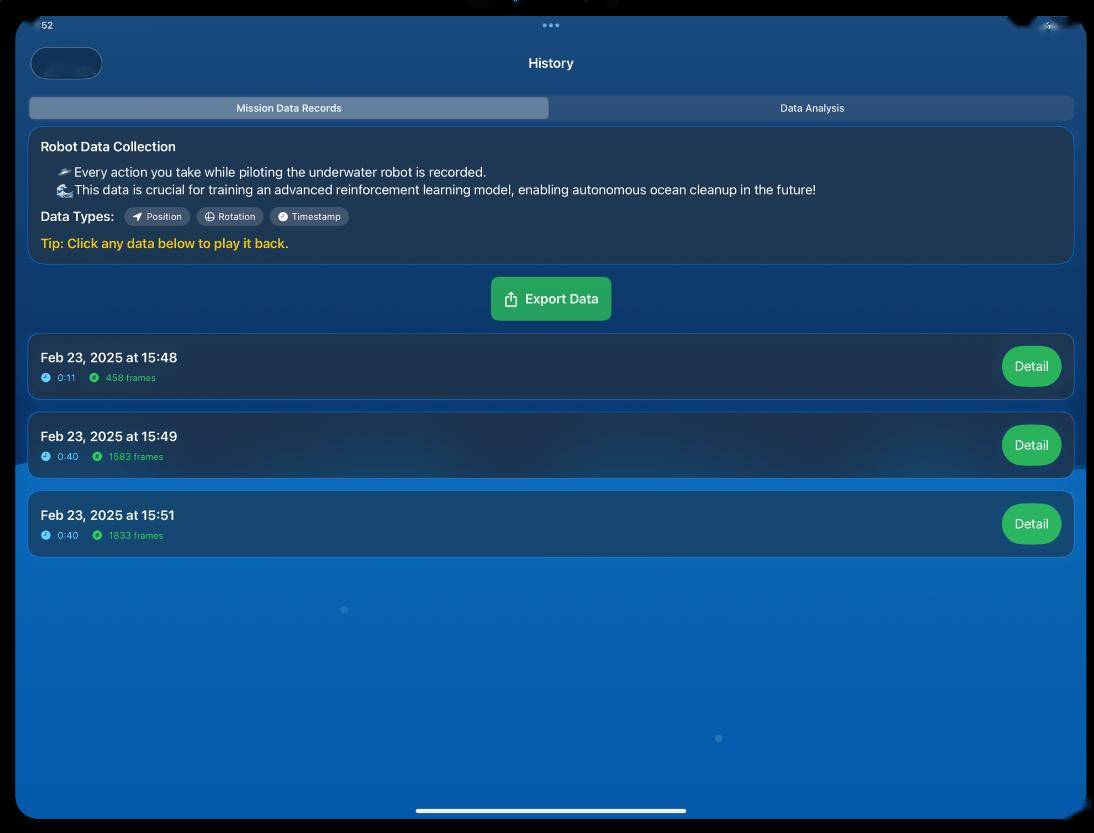Click the green icon beside 458 frames
This screenshot has height=833, width=1094.
[x=94, y=378]
